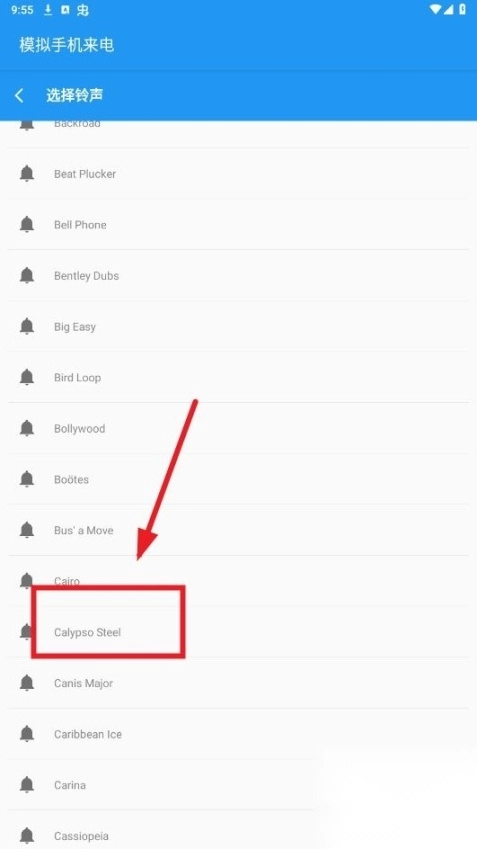Tap the bell icon beside Canis Major

[27, 683]
